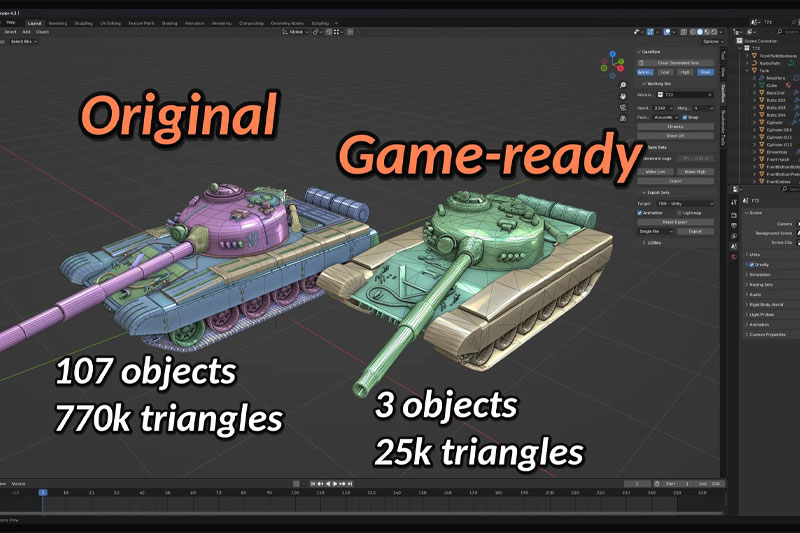Open Tool properties tab icon

pos(734,202)
